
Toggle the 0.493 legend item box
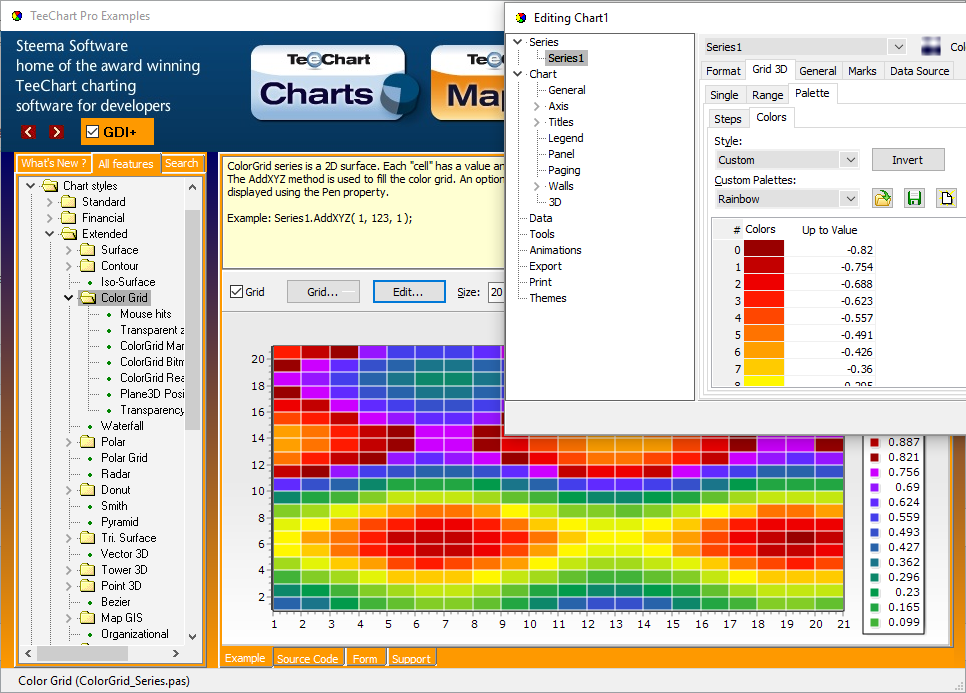point(874,532)
